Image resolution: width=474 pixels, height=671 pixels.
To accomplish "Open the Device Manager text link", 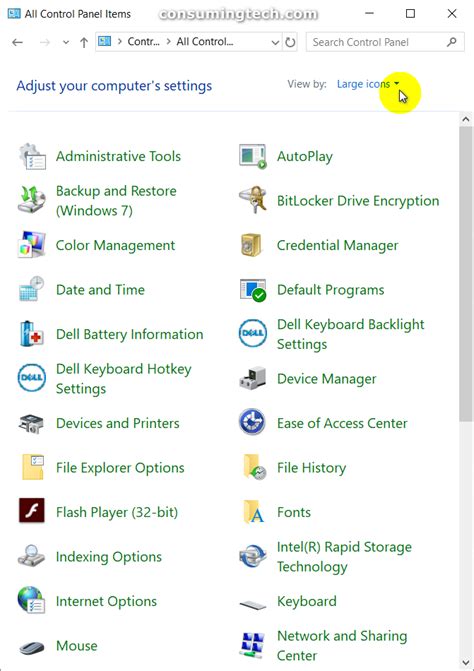I will tap(327, 379).
